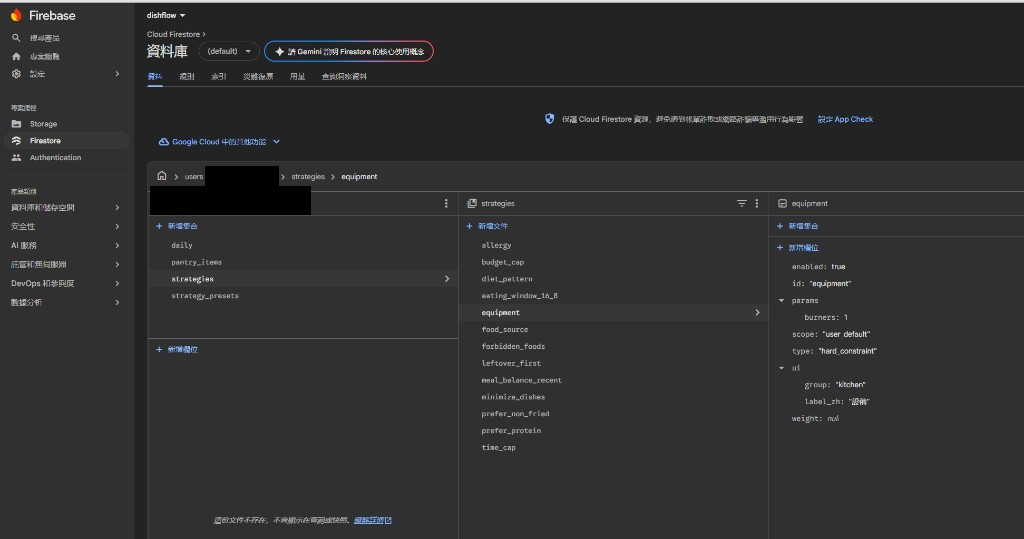
Task: Click the plus icon to add document
Action: (469, 226)
